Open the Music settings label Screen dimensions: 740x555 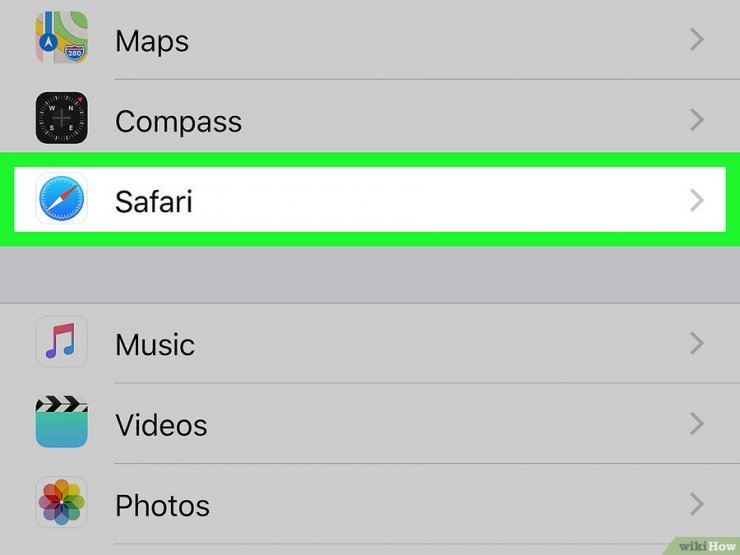[x=155, y=345]
